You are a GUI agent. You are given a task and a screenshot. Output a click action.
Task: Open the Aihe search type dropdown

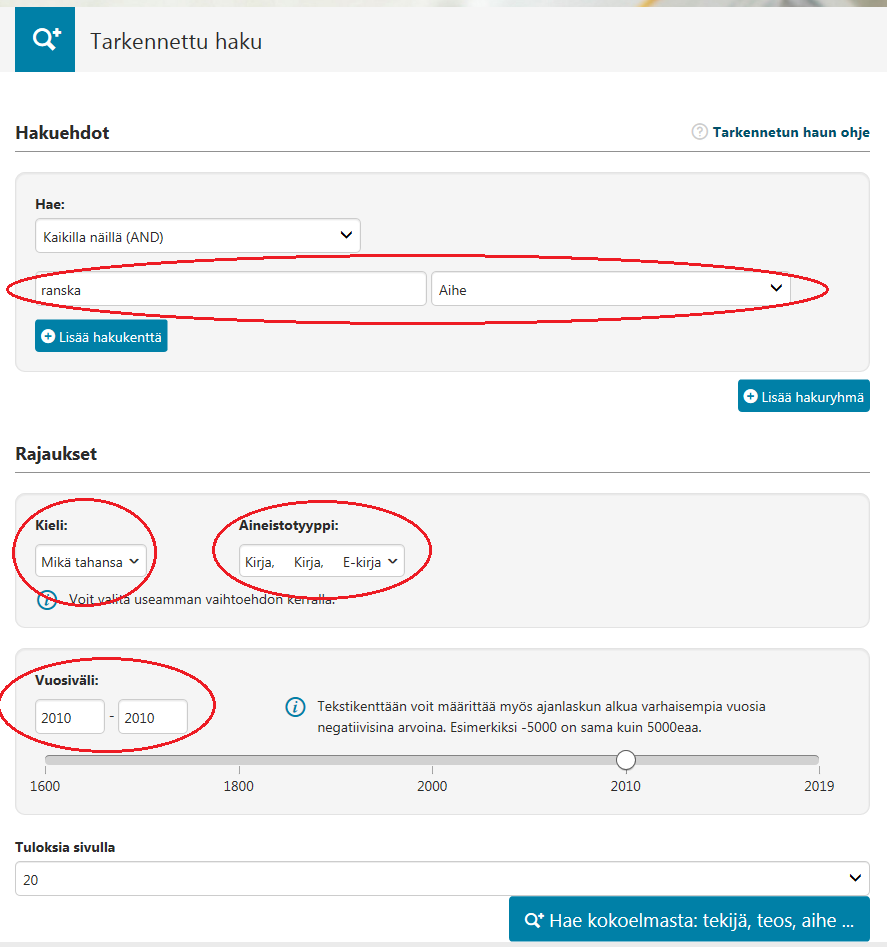(610, 289)
